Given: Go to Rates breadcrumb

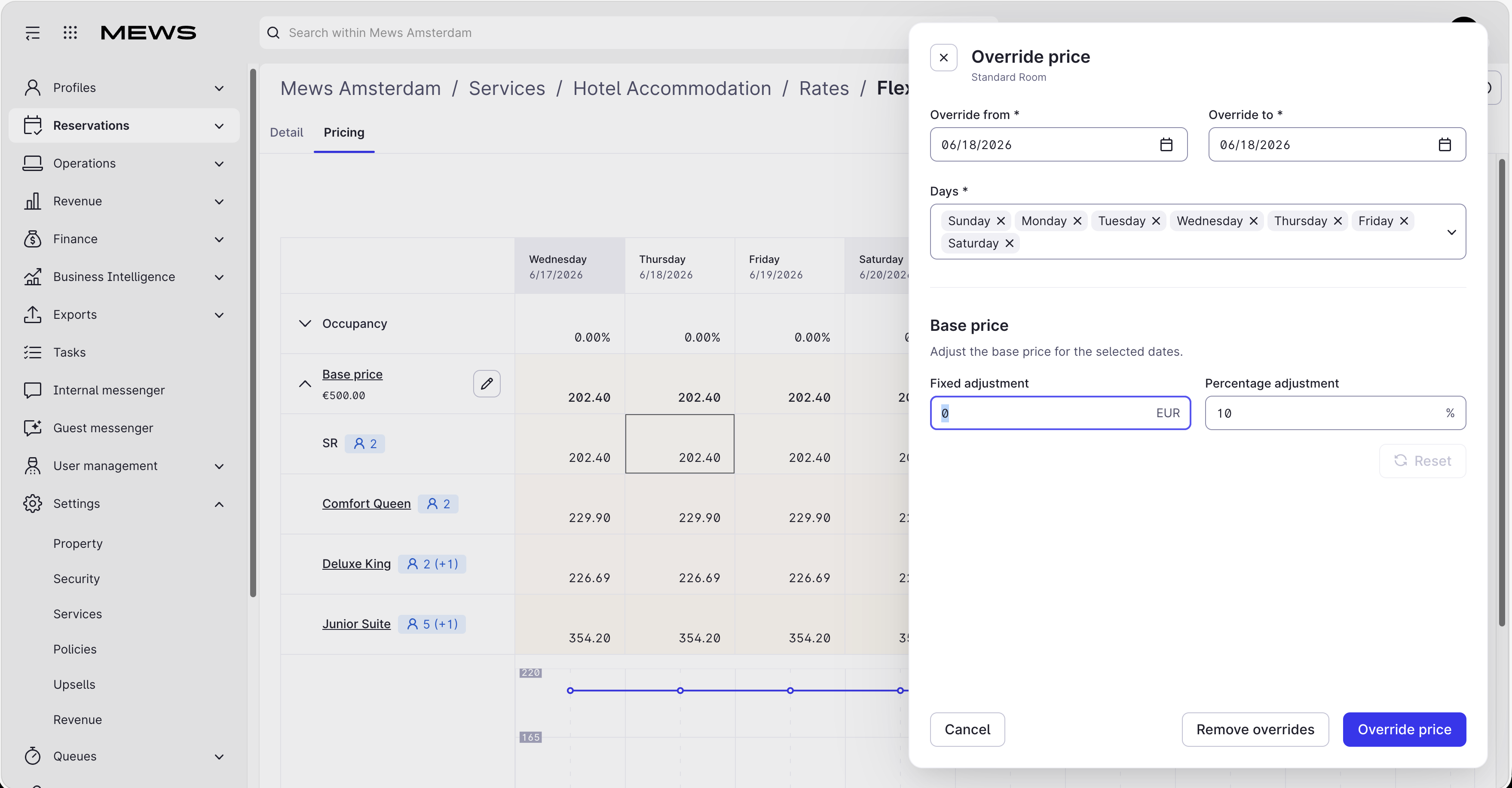Looking at the screenshot, I should 824,88.
